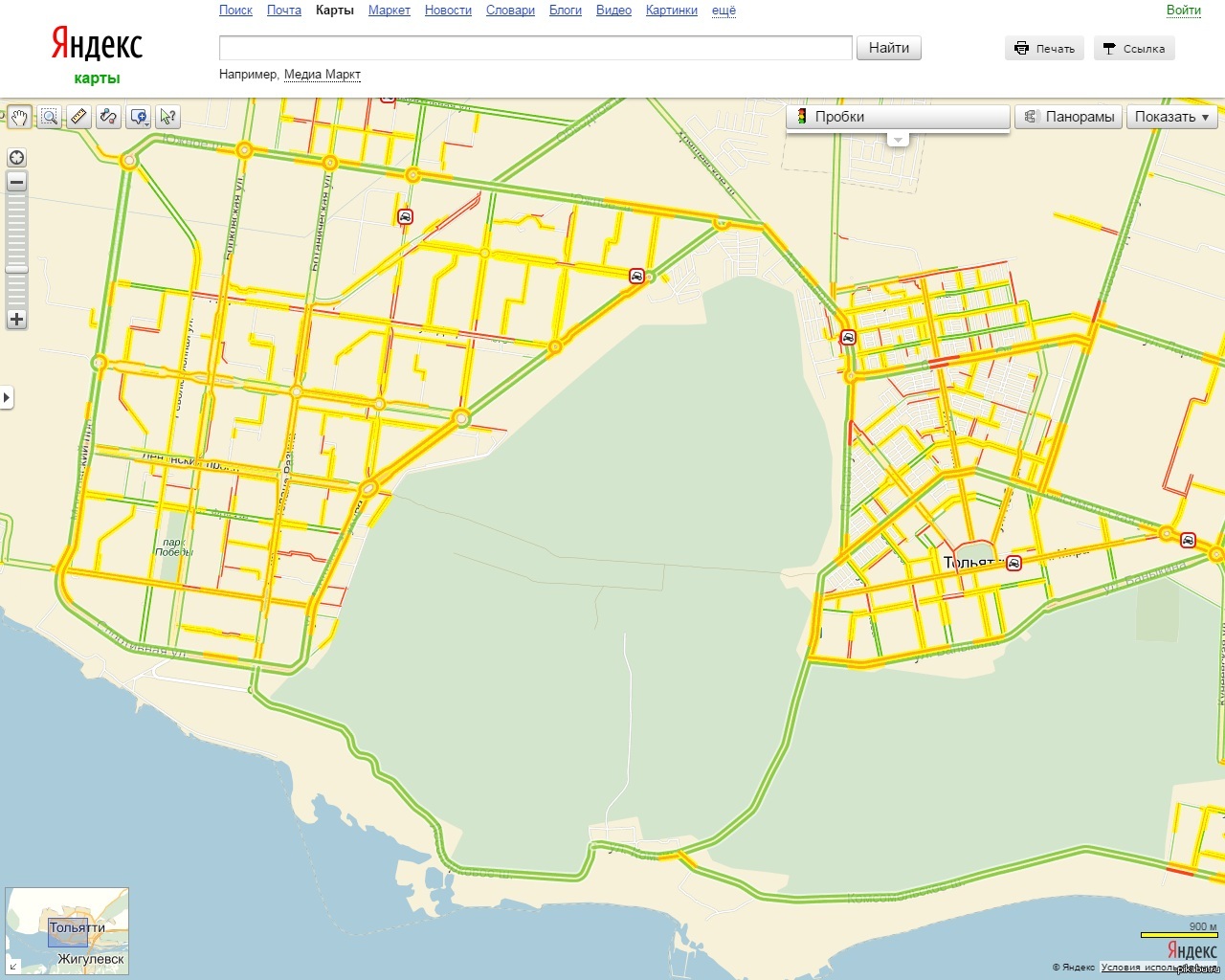Click the Печать print button
This screenshot has height=980, width=1225.
pyautogui.click(x=1044, y=48)
